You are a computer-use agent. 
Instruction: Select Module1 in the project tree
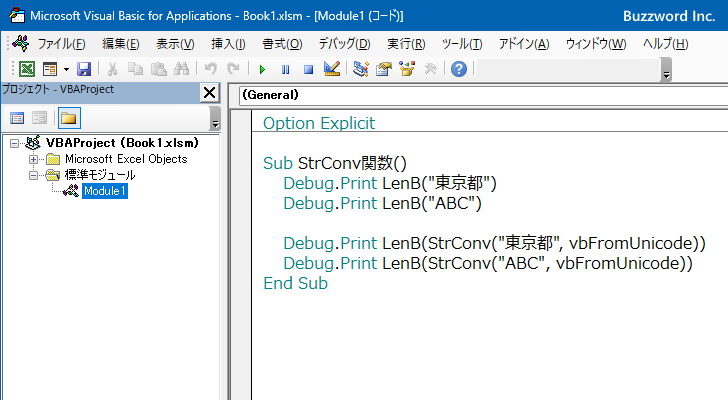tap(105, 191)
